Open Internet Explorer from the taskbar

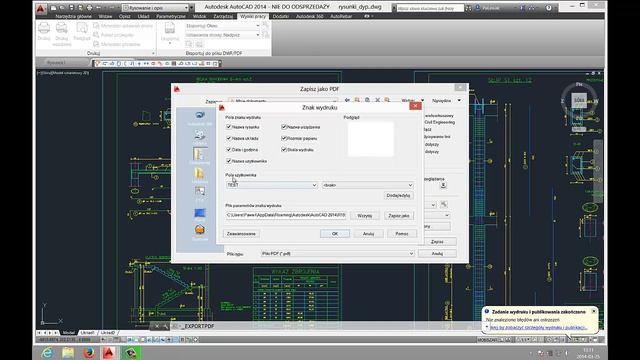[x=47, y=353]
